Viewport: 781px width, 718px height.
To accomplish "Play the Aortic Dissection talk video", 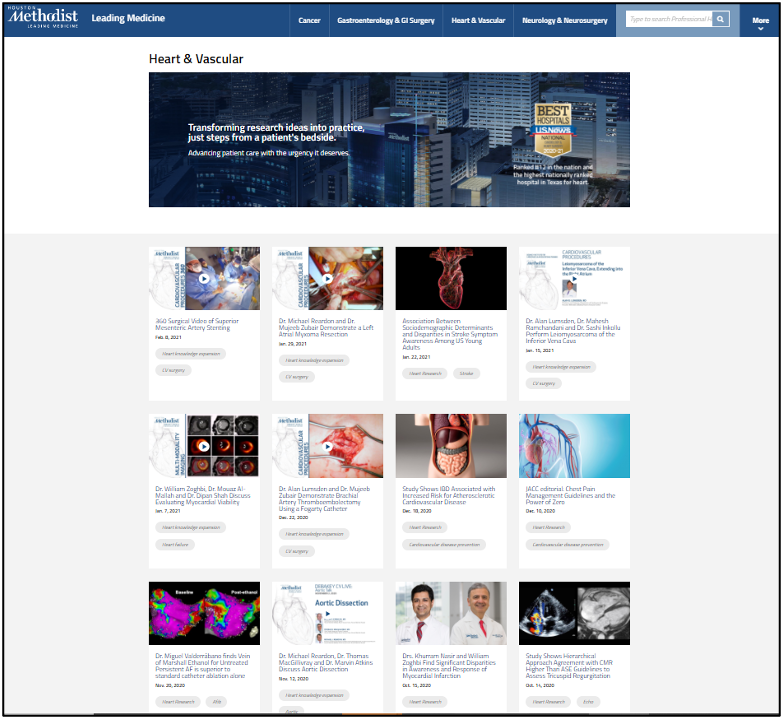I will (x=328, y=613).
